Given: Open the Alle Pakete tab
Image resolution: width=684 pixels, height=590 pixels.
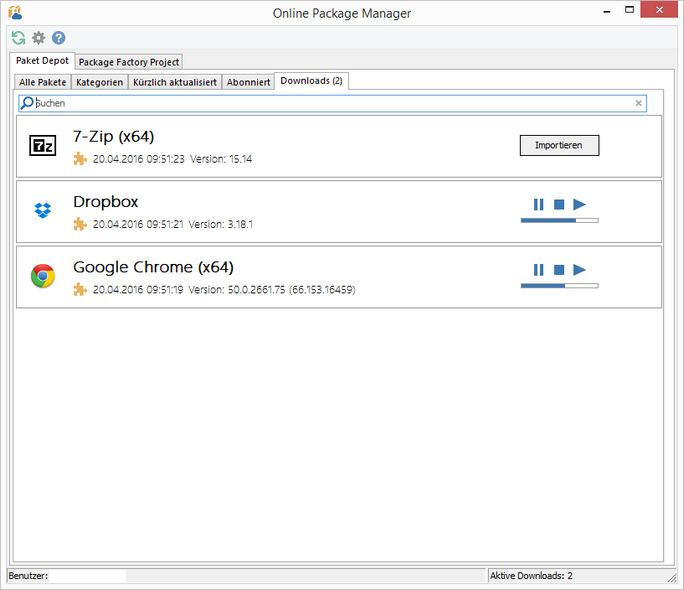Looking at the screenshot, I should tap(42, 82).
